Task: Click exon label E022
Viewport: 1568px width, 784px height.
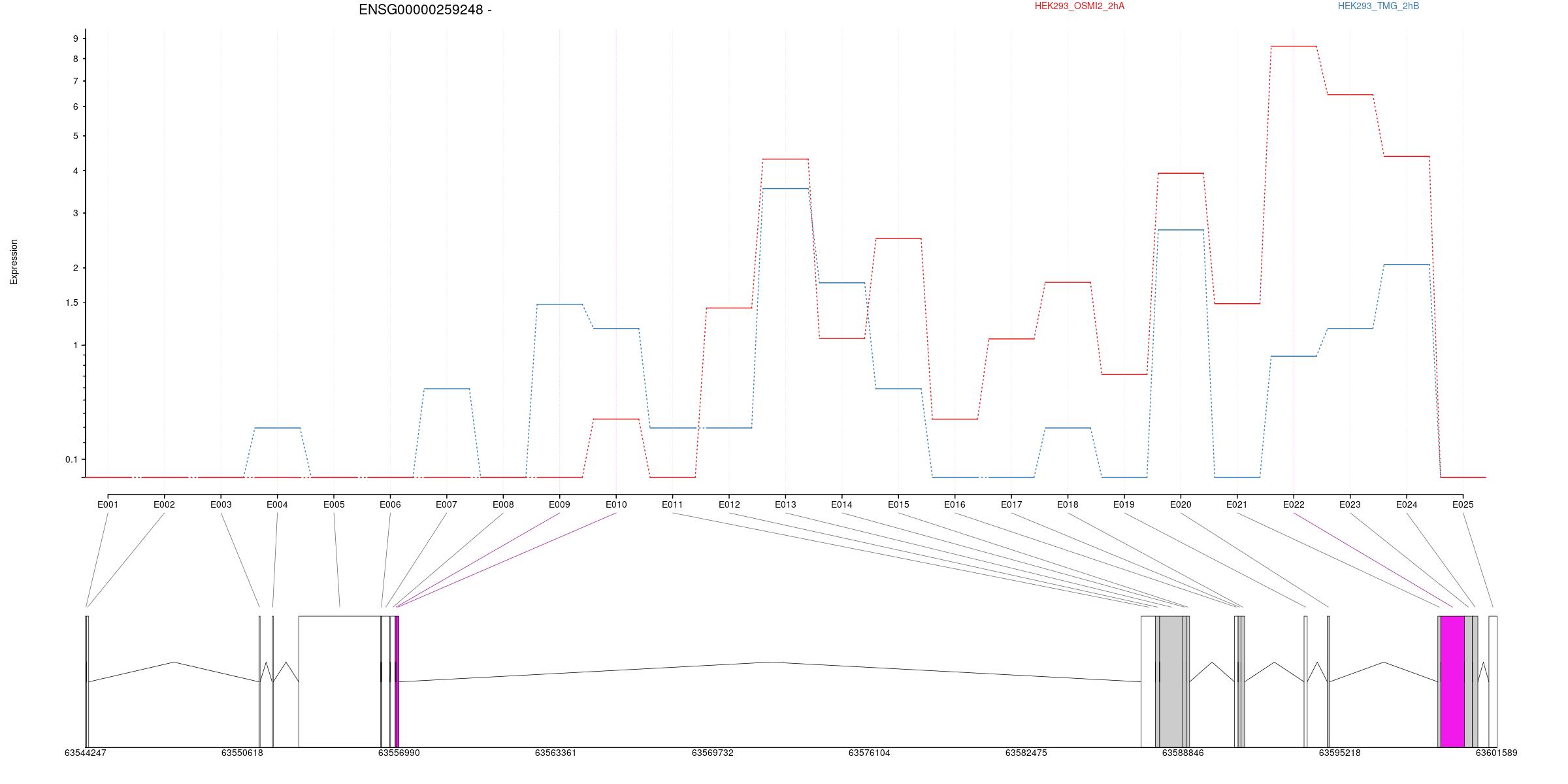Action: point(1294,504)
